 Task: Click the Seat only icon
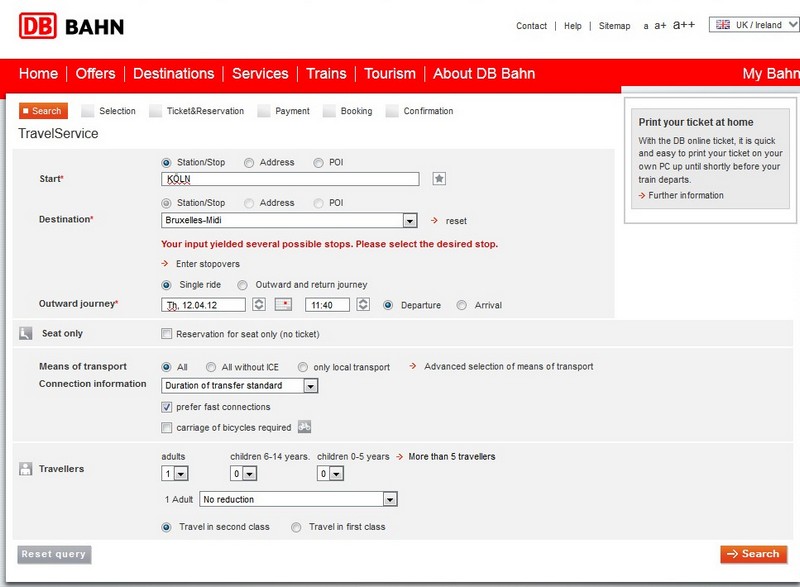[x=26, y=334]
